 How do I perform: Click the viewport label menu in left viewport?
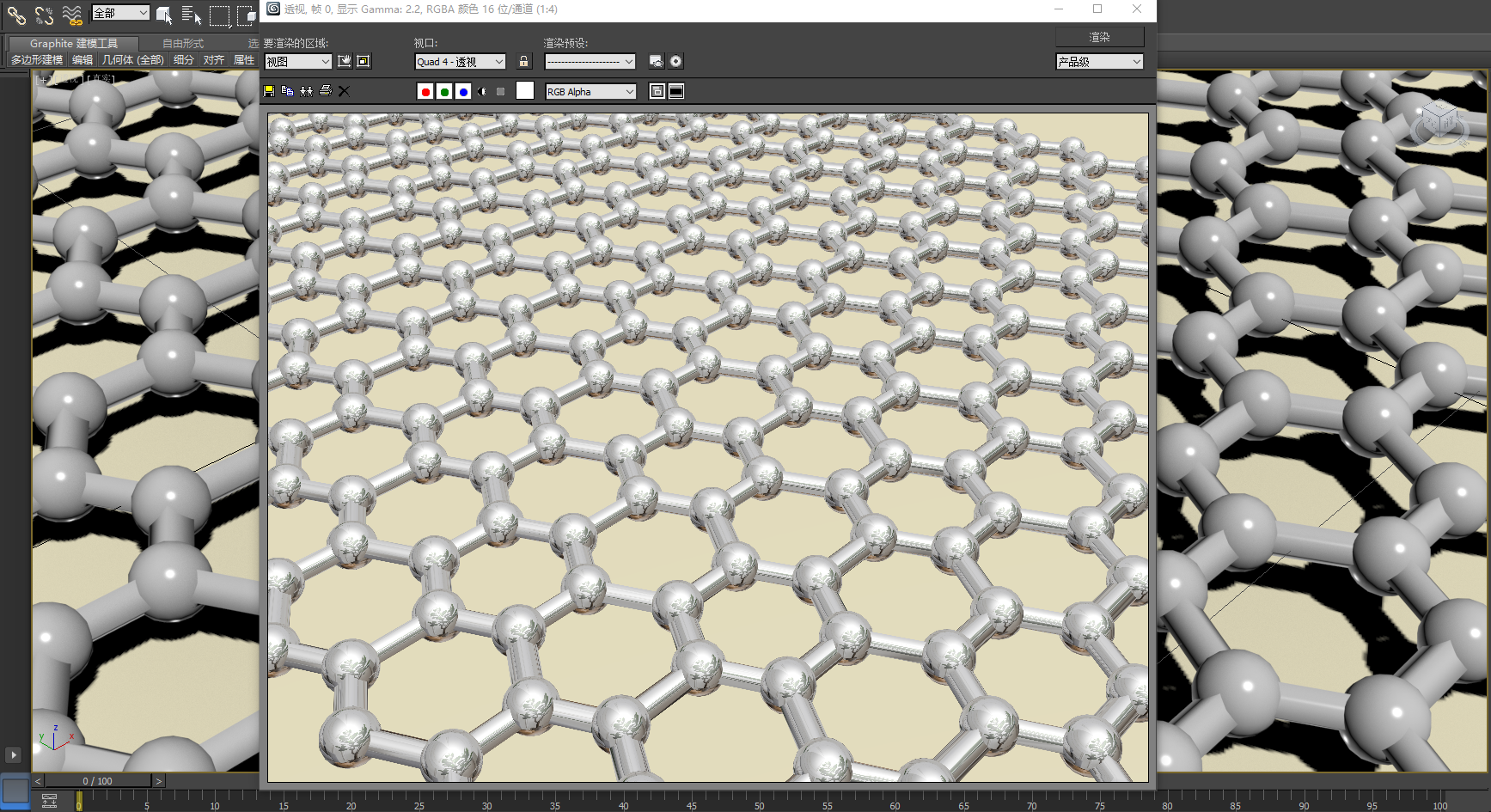coord(74,78)
